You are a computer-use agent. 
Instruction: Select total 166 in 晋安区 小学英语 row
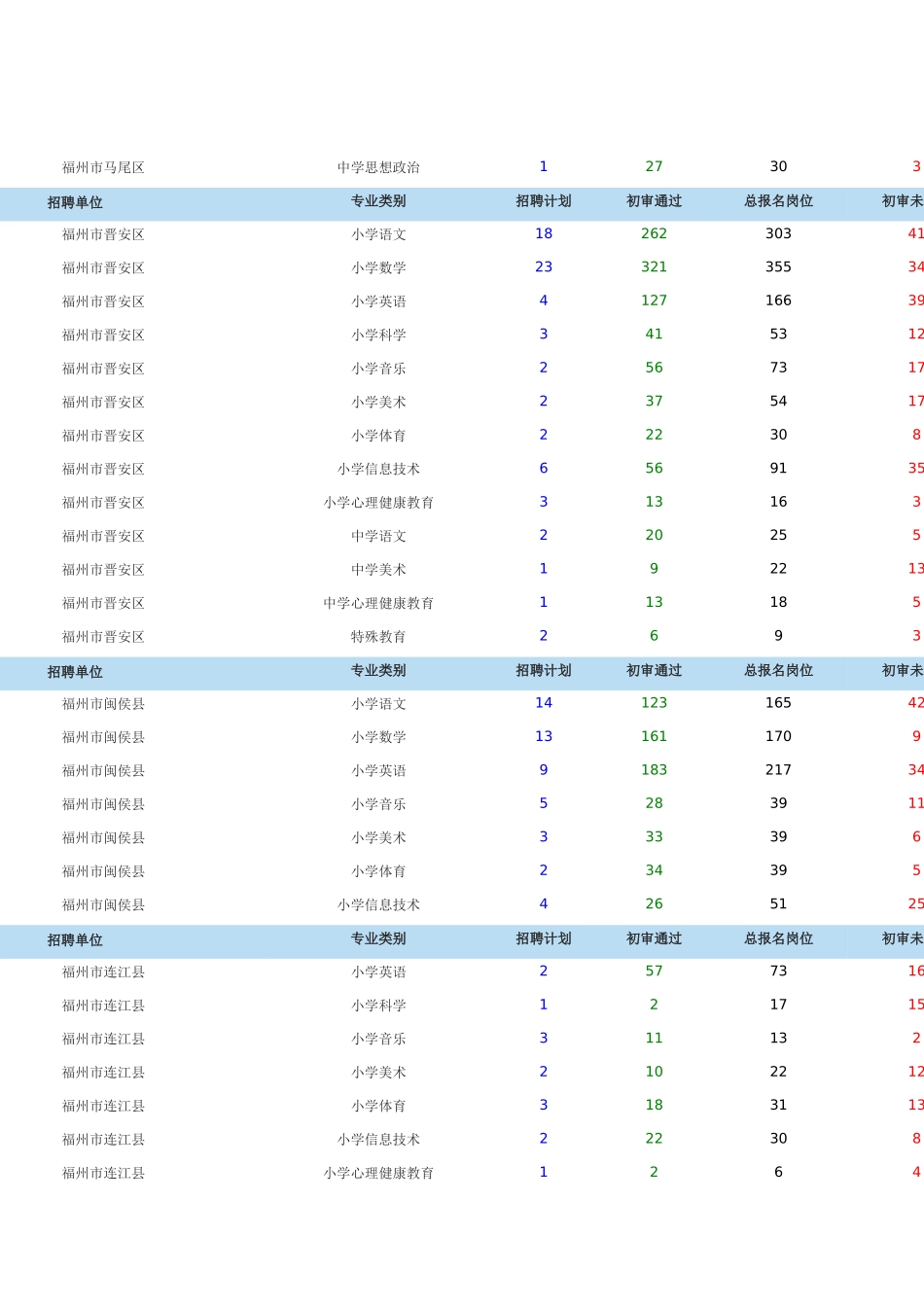[x=778, y=301]
